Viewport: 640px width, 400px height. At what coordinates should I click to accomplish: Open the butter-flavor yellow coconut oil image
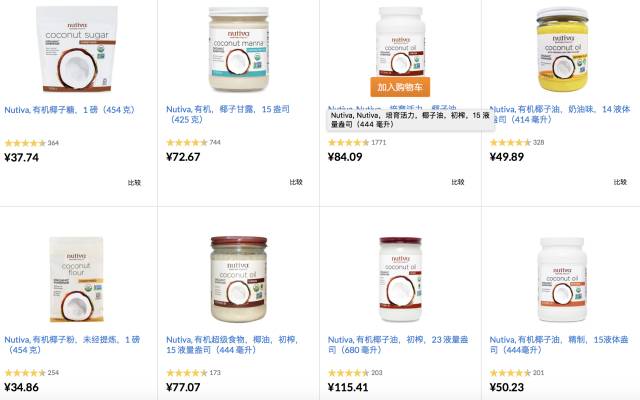(x=563, y=49)
